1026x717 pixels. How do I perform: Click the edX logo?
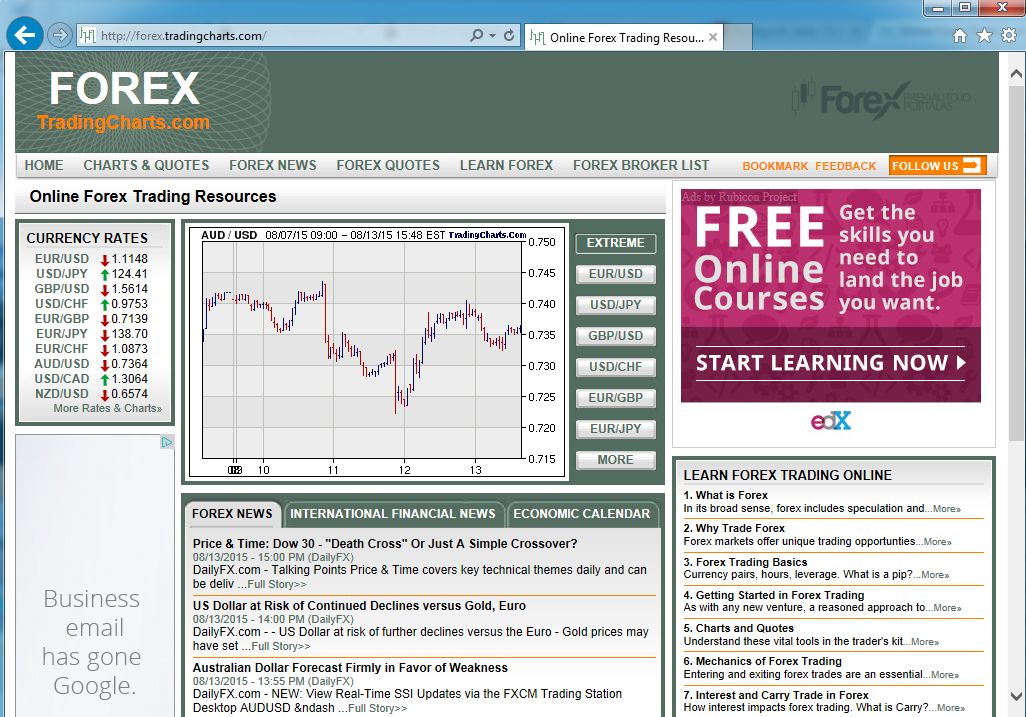coord(831,421)
